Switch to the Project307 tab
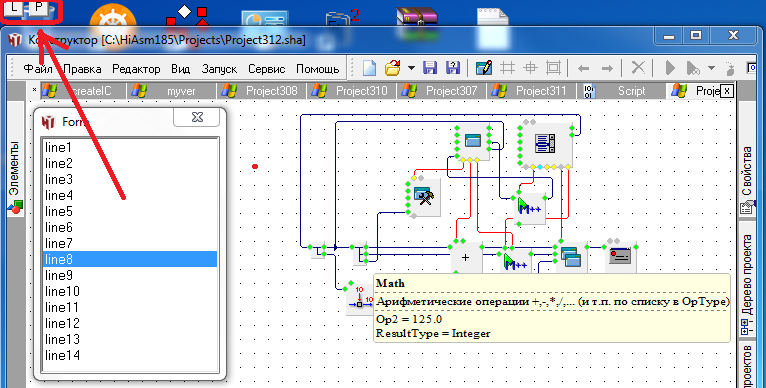Screen dimensions: 766x388 tap(443, 91)
